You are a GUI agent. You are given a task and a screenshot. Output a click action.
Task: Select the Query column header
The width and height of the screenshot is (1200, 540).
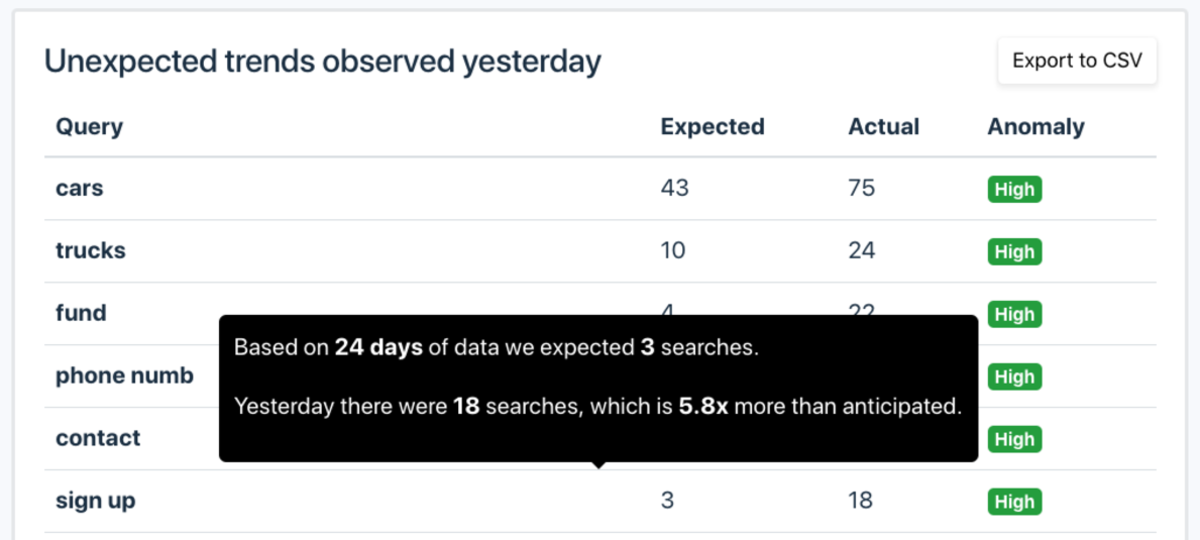pyautogui.click(x=89, y=127)
